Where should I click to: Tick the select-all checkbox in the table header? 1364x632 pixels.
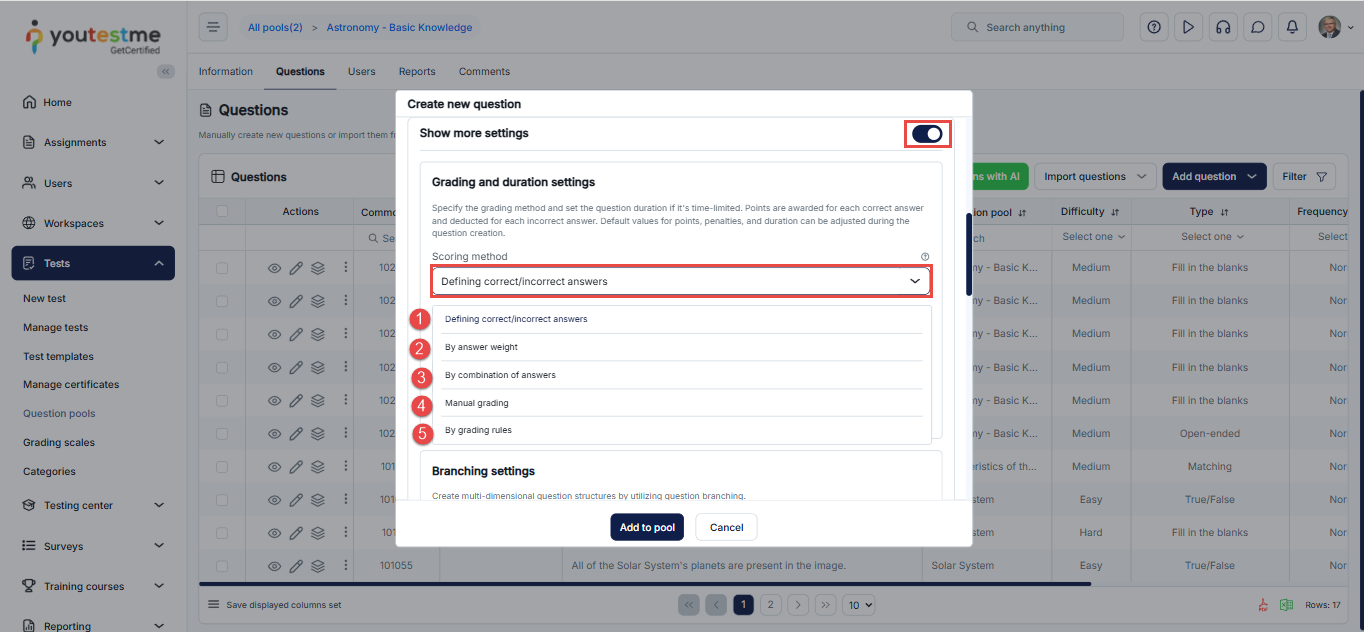[x=222, y=211]
